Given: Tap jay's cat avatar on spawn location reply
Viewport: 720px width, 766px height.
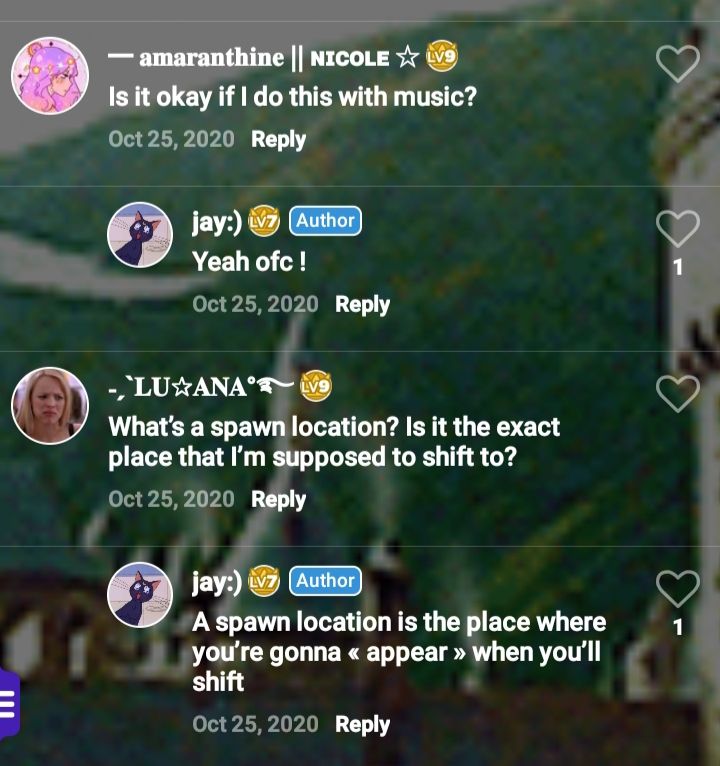Looking at the screenshot, I should coord(140,595).
